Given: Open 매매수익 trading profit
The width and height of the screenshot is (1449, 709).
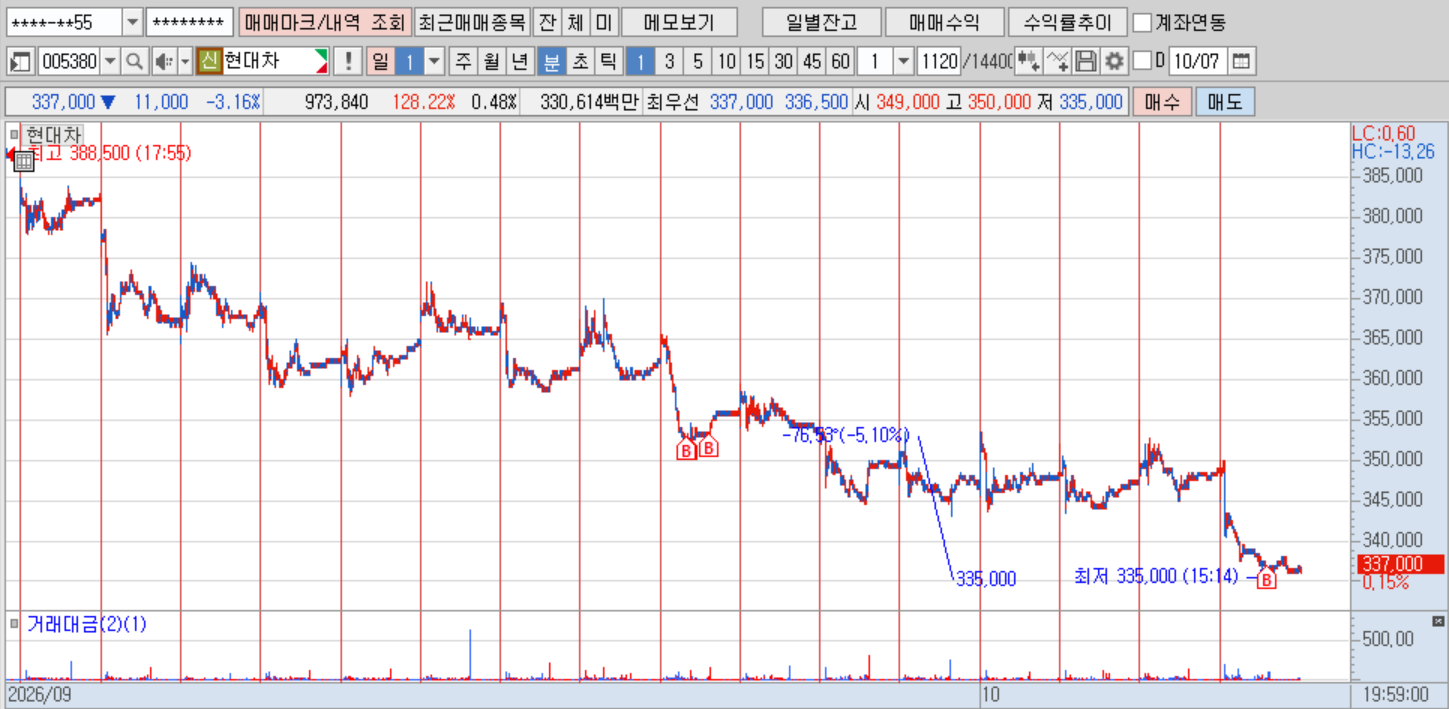Looking at the screenshot, I should tap(944, 22).
